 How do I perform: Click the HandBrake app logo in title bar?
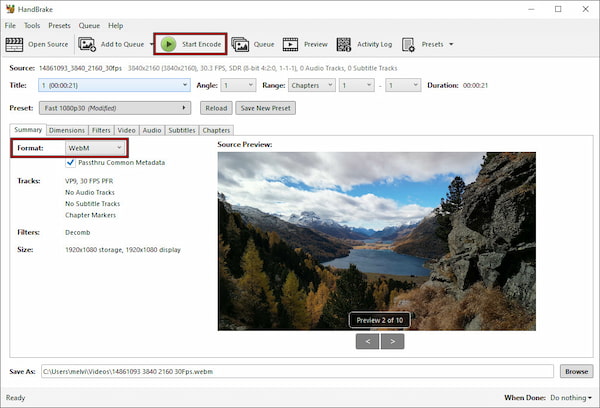pyautogui.click(x=10, y=8)
